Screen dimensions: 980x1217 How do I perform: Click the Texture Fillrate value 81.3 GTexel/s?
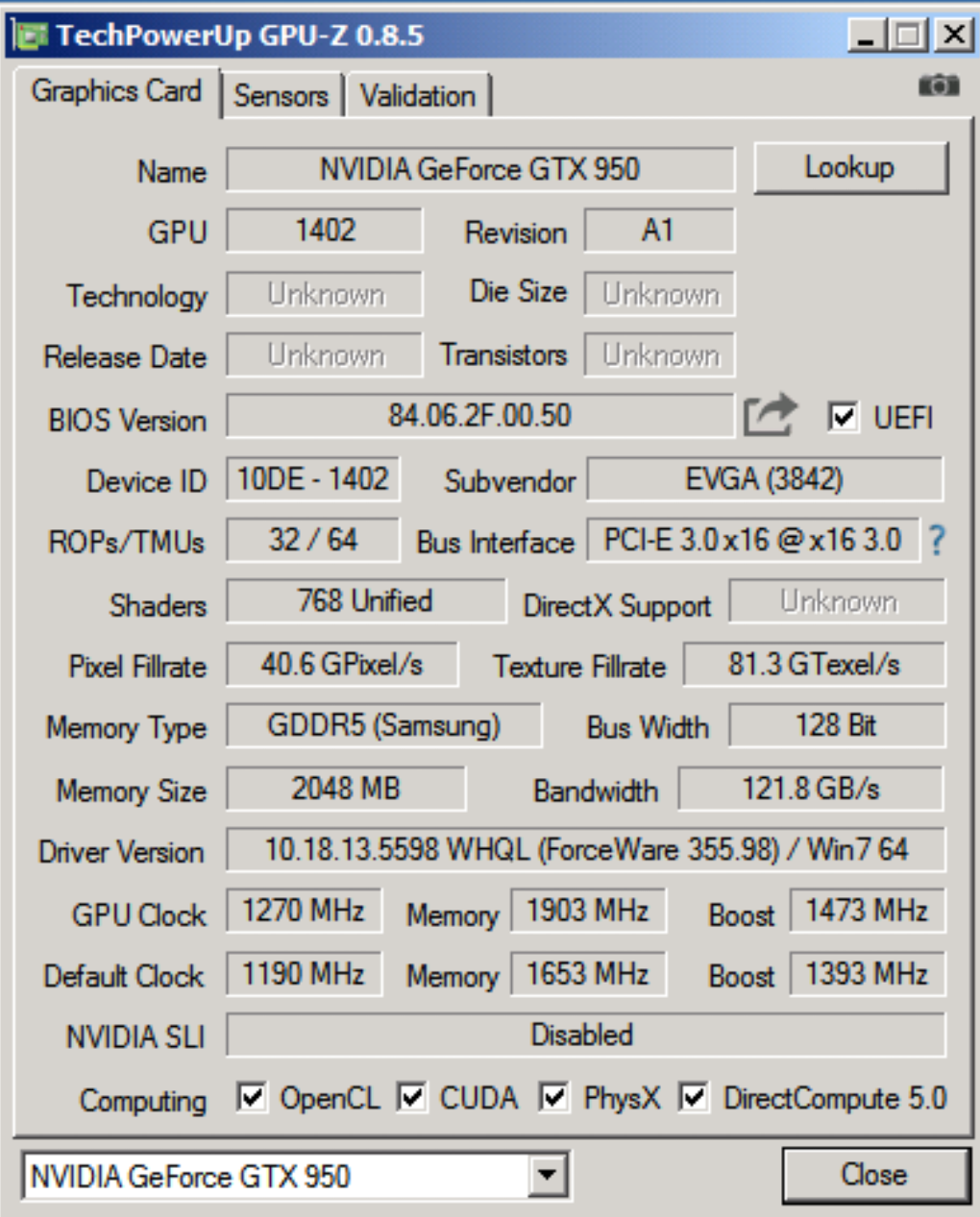coord(814,665)
